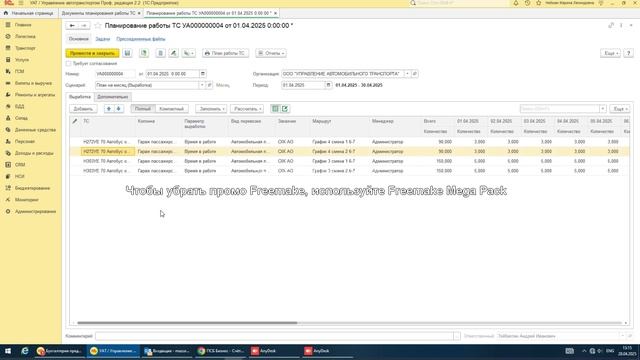Switch to 'Начальная страница' tab

click(29, 13)
